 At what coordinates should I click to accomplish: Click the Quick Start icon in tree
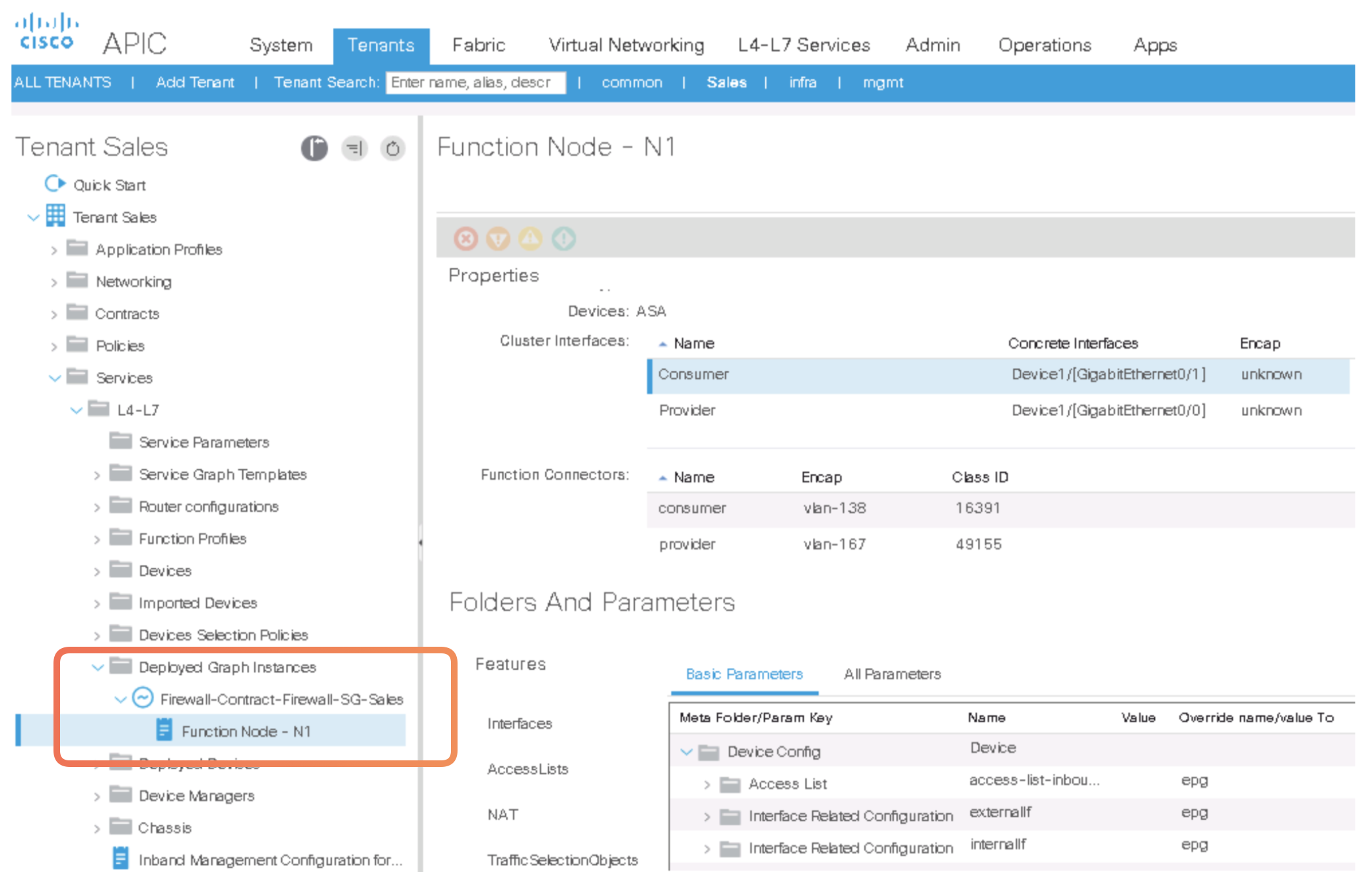point(55,184)
